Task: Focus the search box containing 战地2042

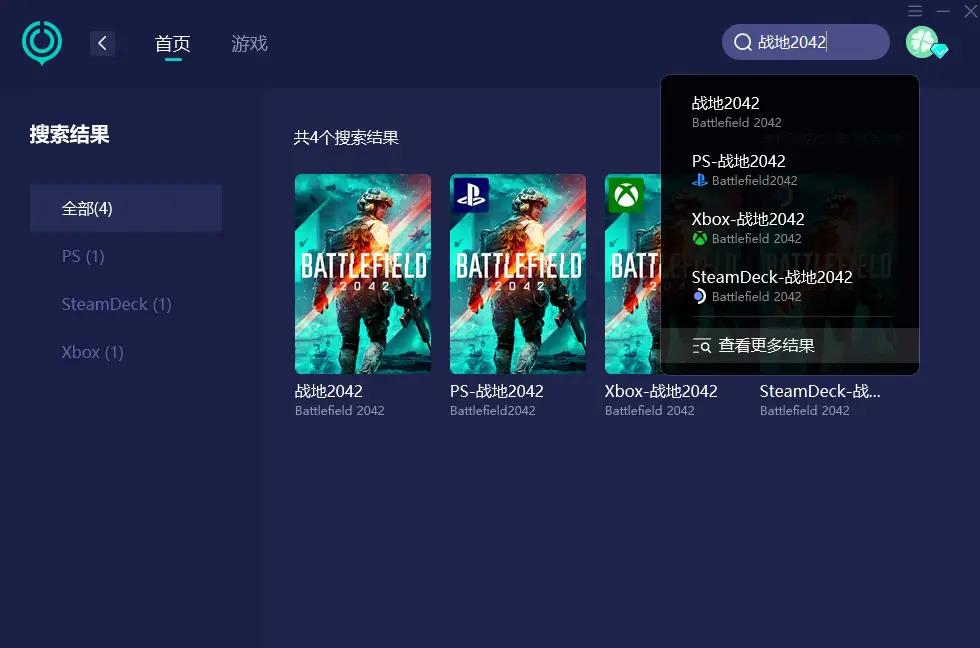Action: 806,42
